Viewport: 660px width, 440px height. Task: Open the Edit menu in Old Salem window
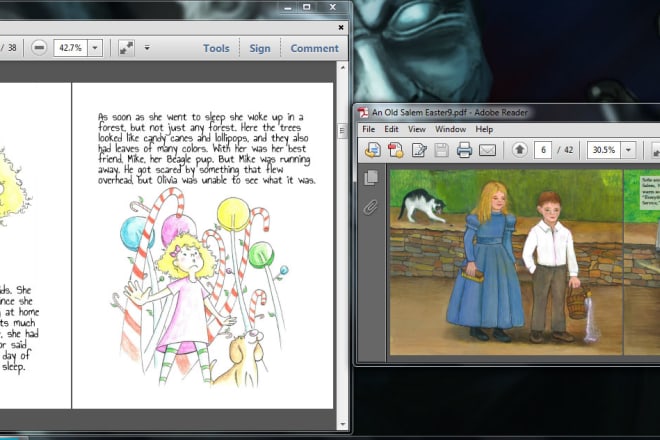click(391, 129)
